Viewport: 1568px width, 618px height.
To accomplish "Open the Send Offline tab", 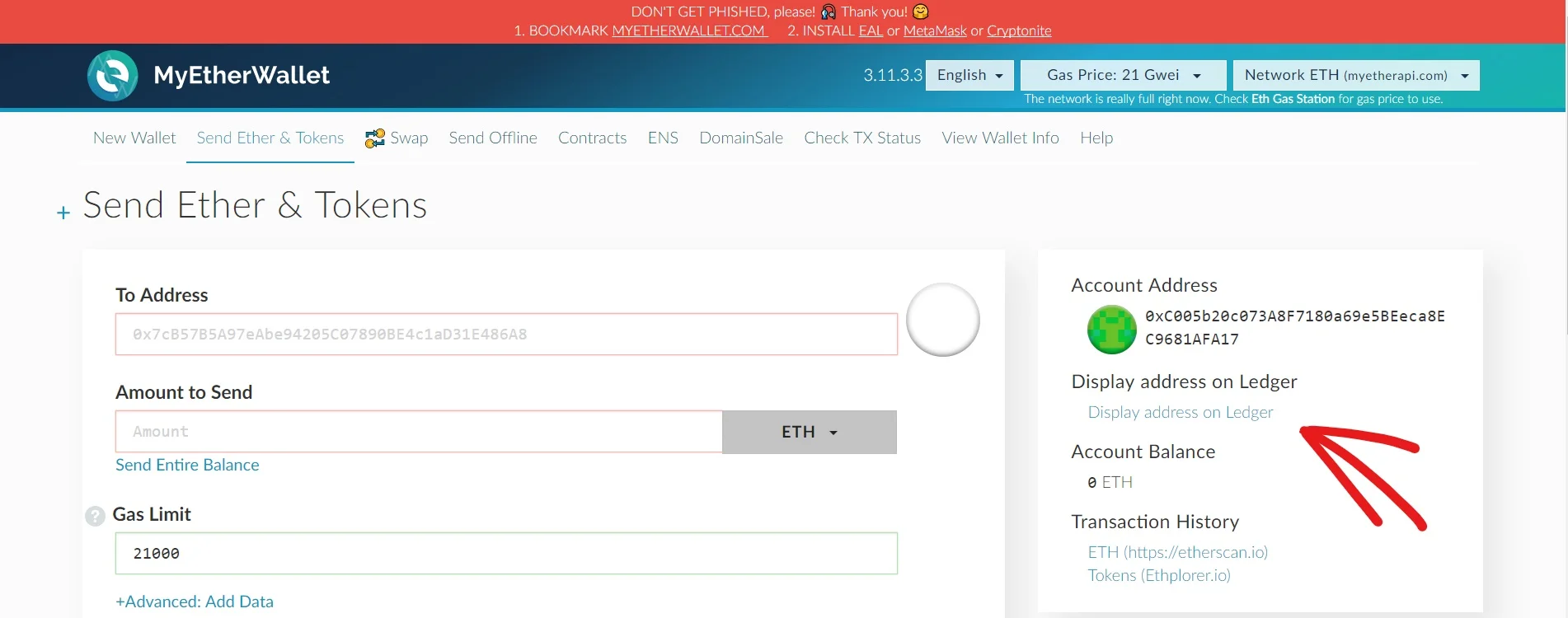I will [x=493, y=138].
